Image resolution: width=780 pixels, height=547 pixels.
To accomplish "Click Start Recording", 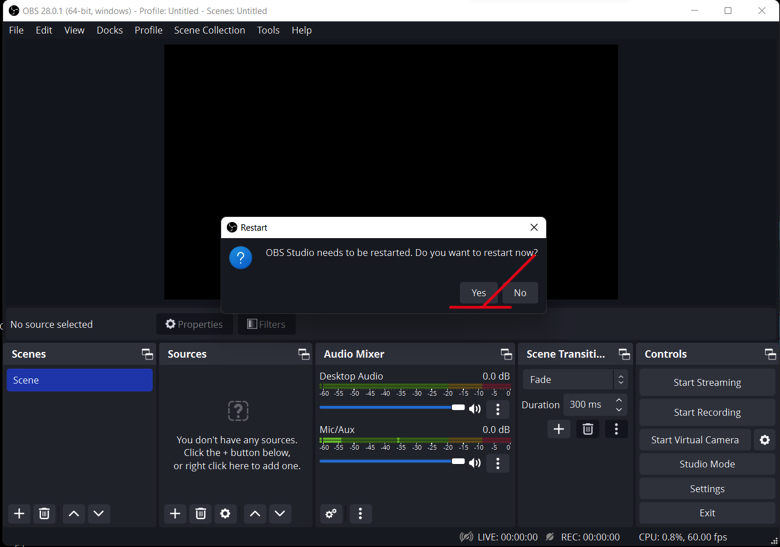I will tap(707, 412).
